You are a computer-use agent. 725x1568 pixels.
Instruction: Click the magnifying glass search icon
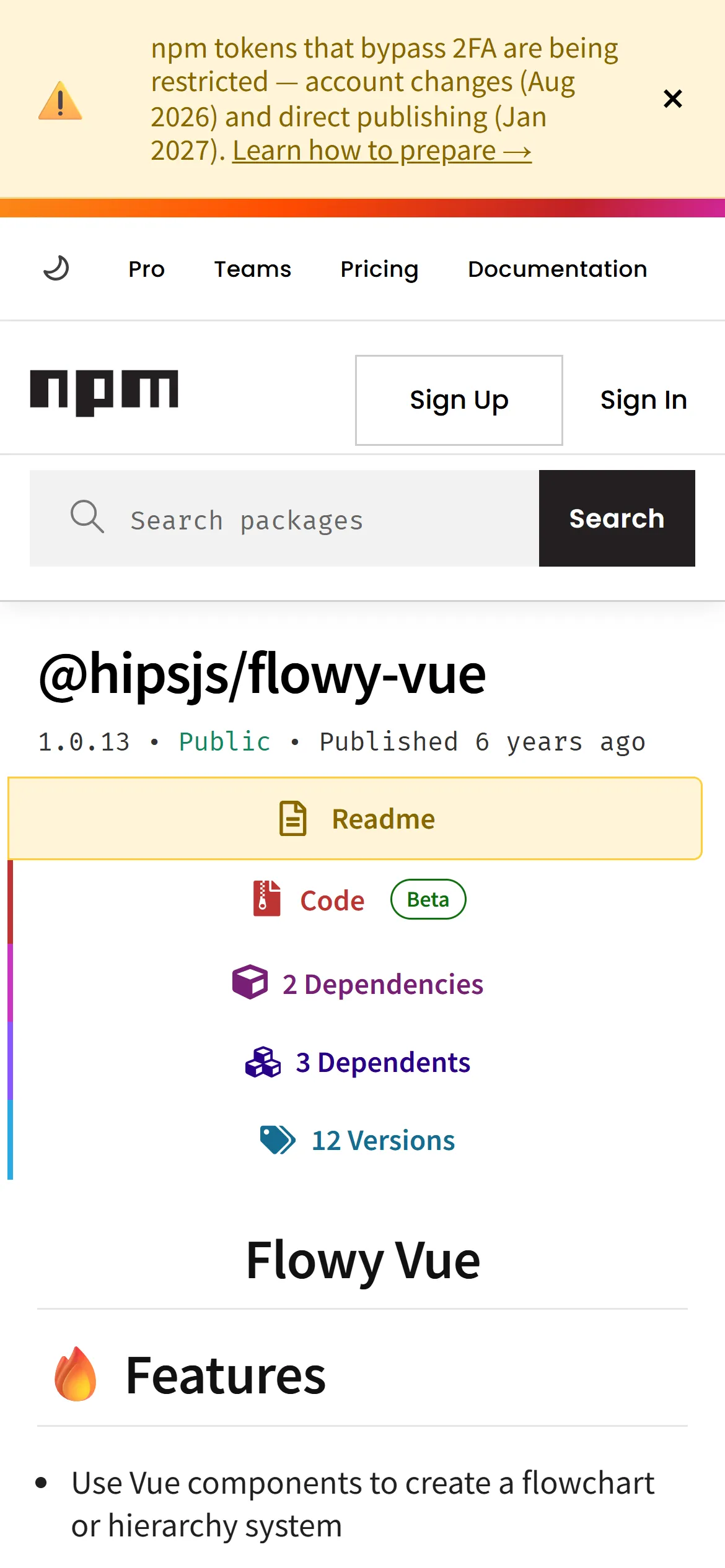coord(87,516)
